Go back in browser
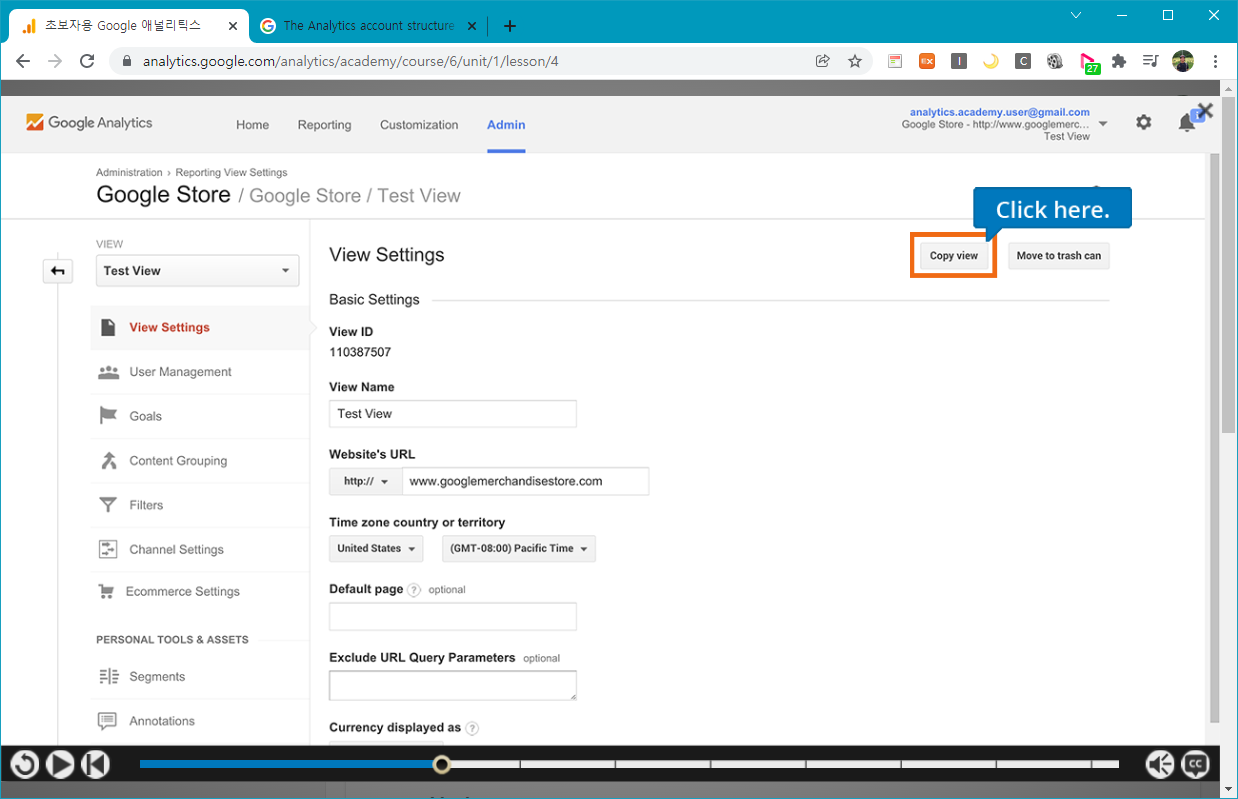 coord(23,61)
